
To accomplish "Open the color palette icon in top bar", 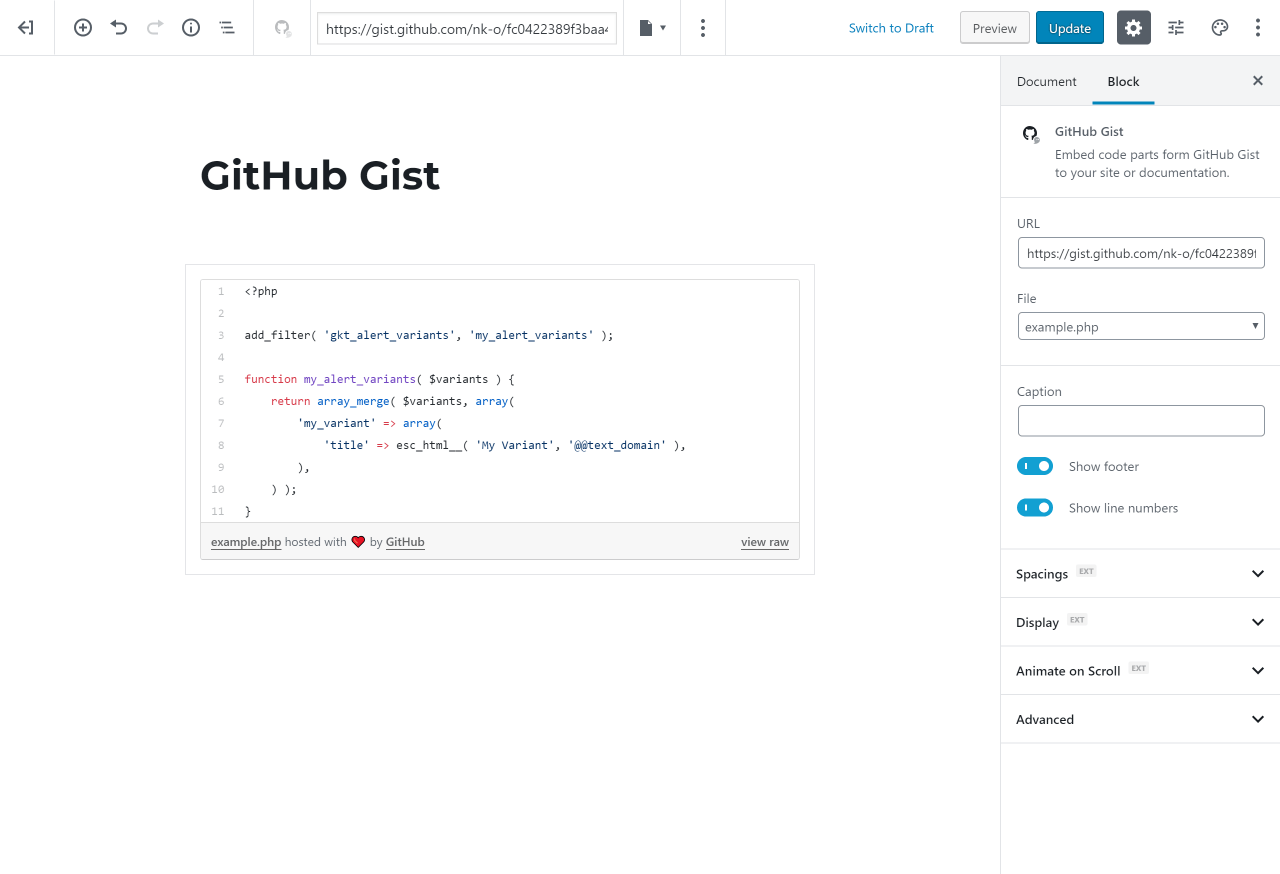I will pyautogui.click(x=1219, y=28).
